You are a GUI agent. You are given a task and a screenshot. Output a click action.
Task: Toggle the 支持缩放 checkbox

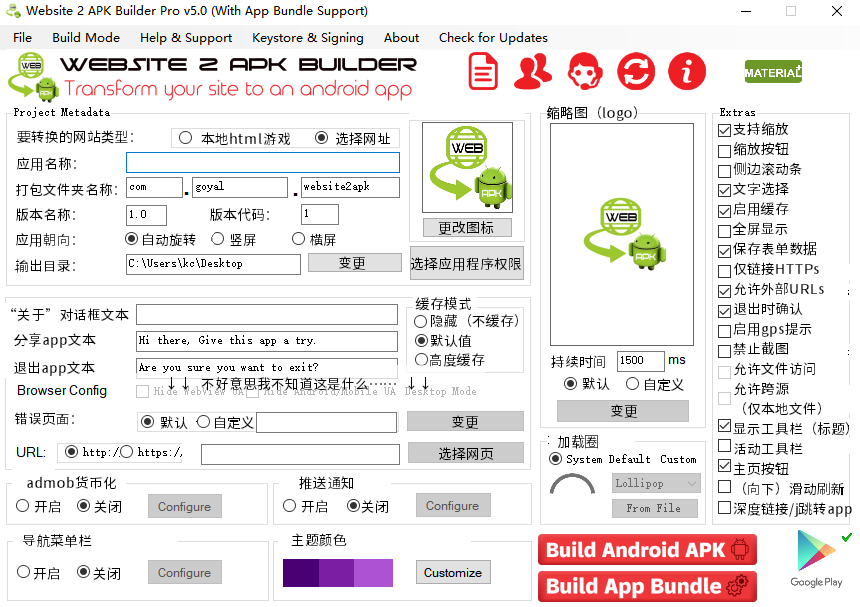pyautogui.click(x=725, y=130)
